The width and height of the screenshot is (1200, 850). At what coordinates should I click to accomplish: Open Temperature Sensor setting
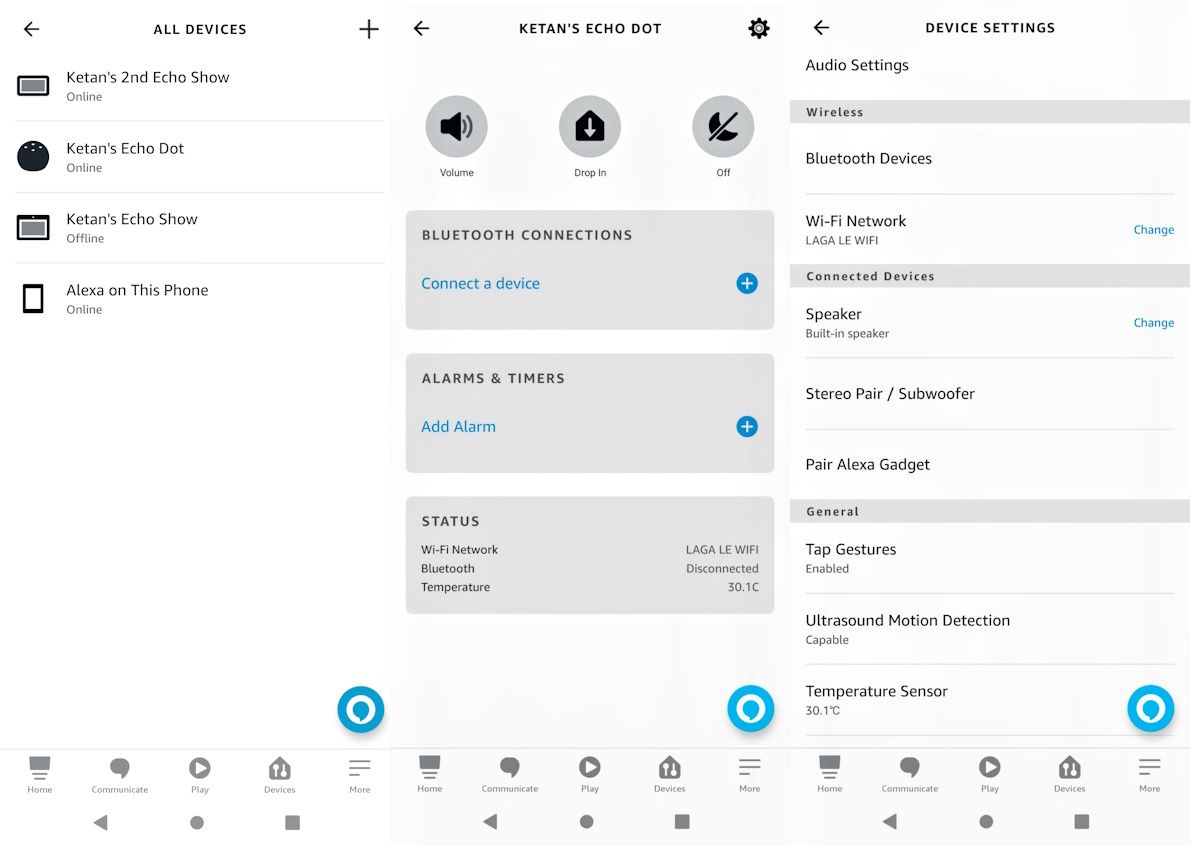click(990, 700)
